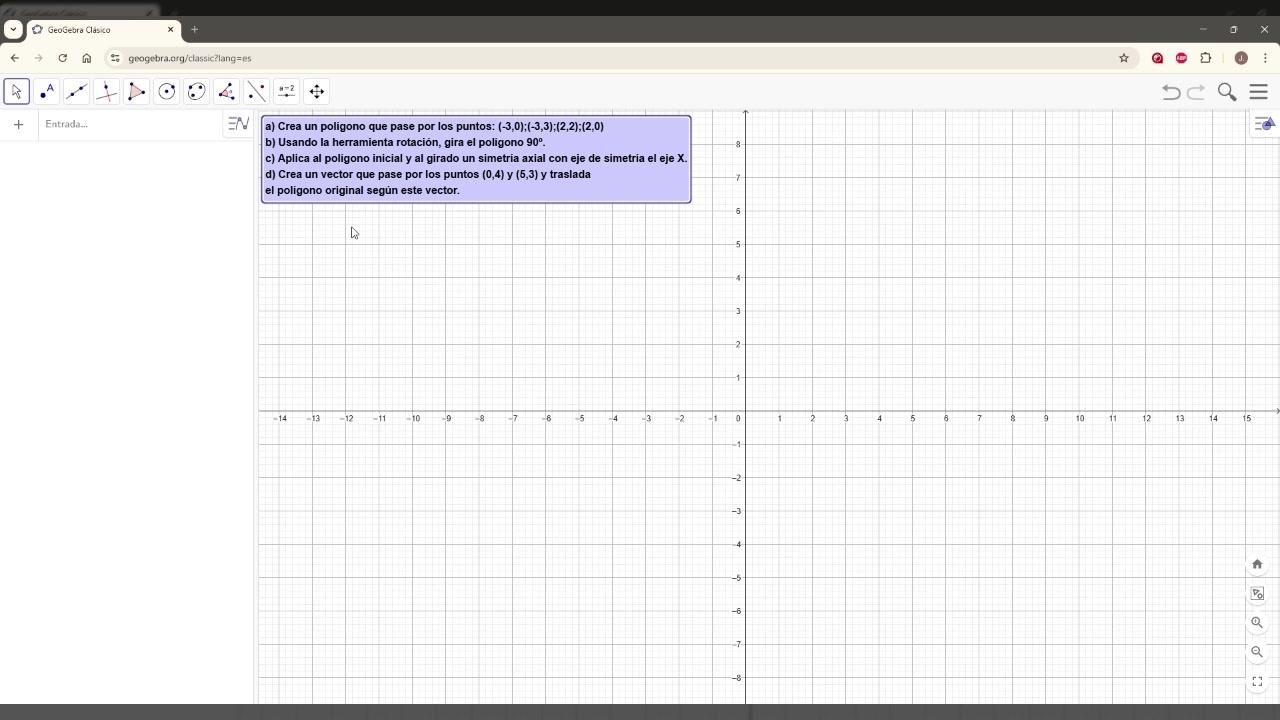Viewport: 1280px width, 720px height.
Task: Redo the GeoGebra action
Action: (x=1196, y=92)
